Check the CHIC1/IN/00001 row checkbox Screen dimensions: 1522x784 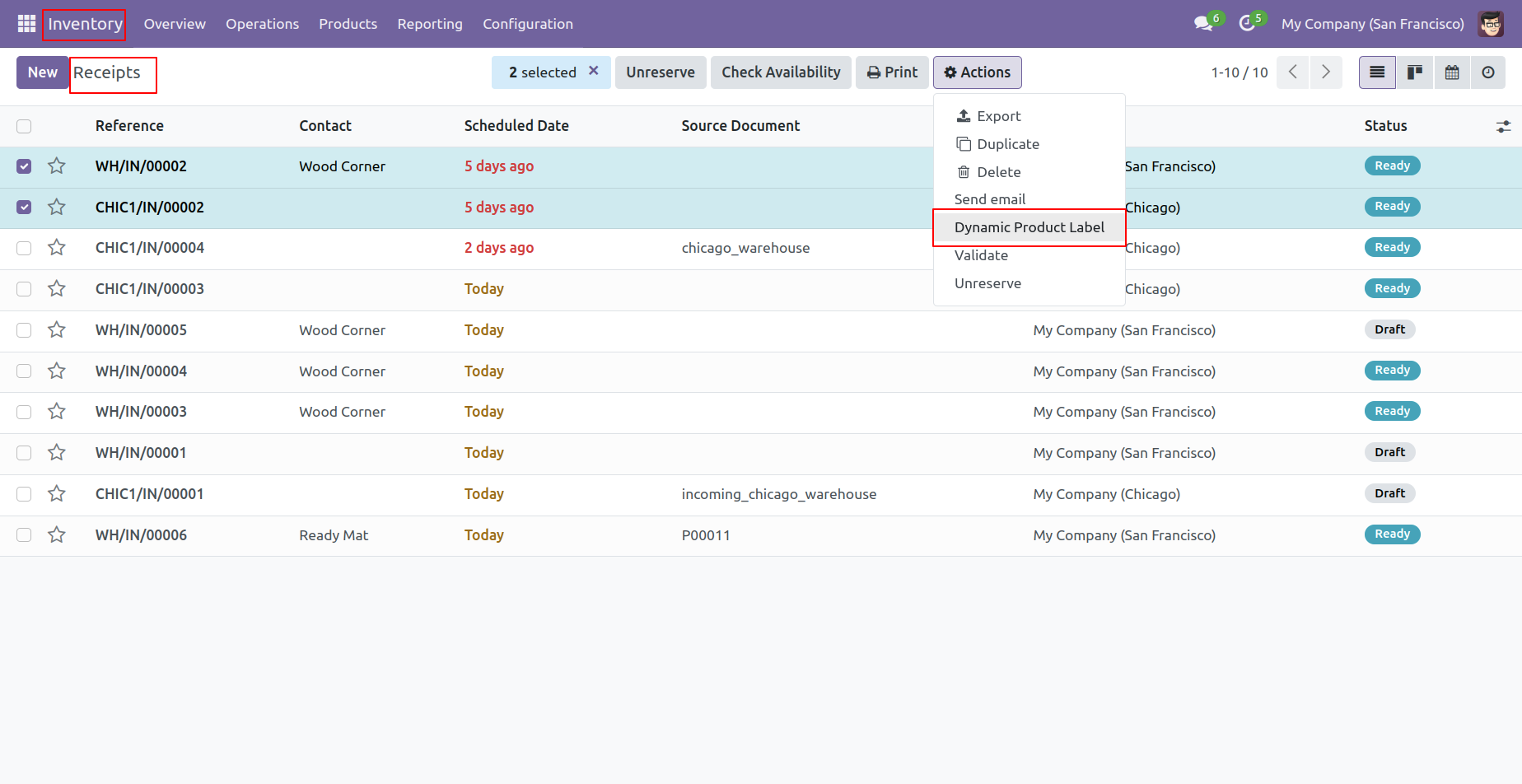pos(24,494)
